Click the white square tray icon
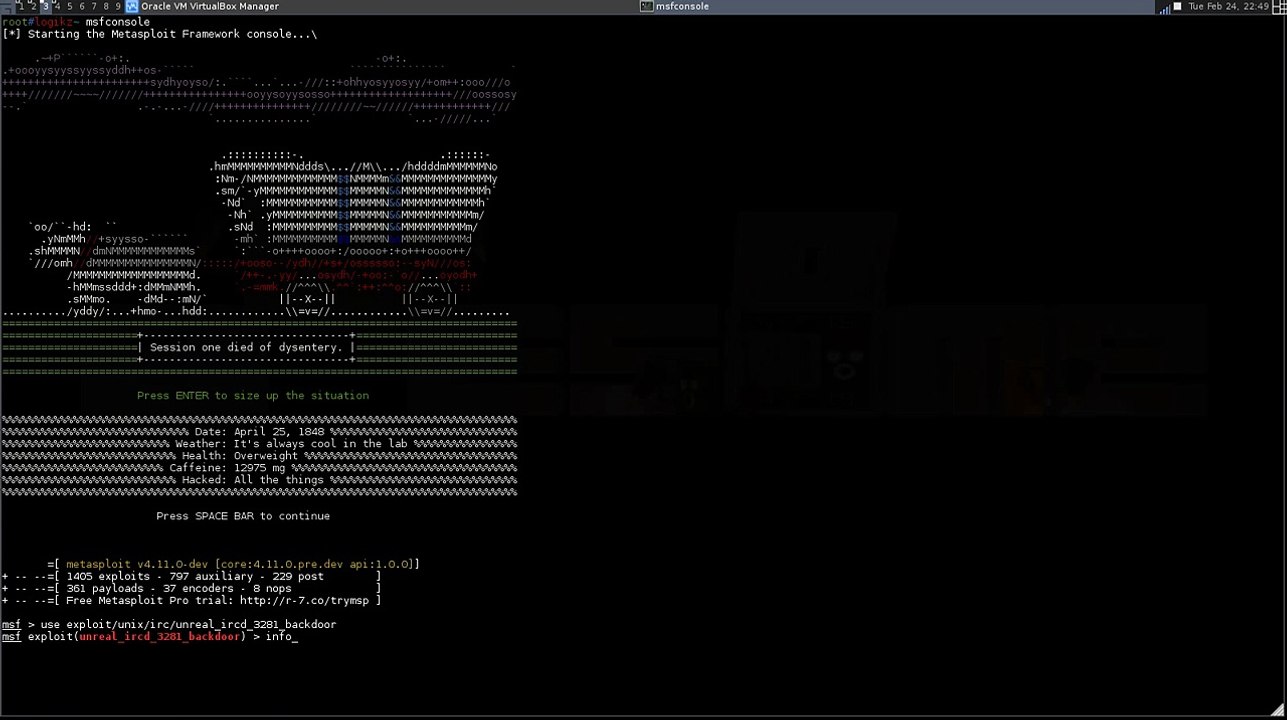Image resolution: width=1287 pixels, height=720 pixels. click(x=1177, y=6)
